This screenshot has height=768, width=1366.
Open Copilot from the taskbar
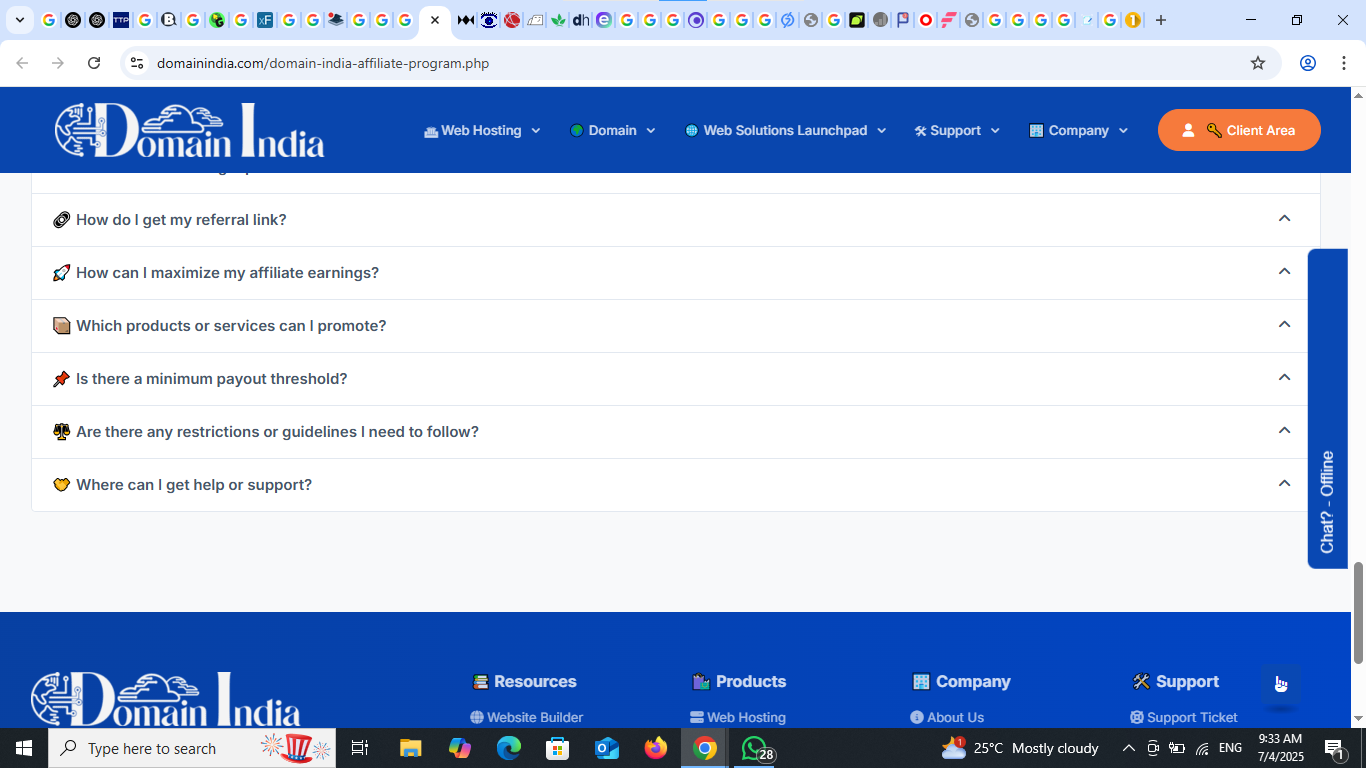[x=460, y=748]
